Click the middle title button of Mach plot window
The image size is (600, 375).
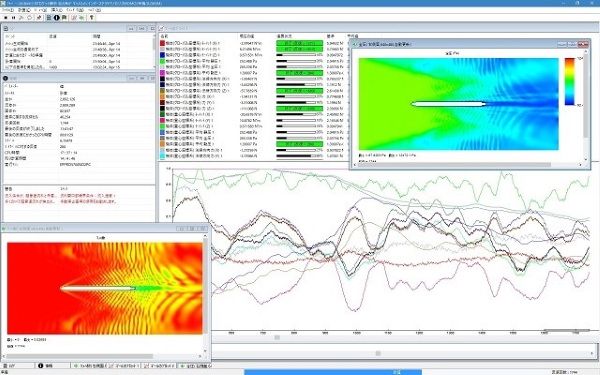pos(192,228)
